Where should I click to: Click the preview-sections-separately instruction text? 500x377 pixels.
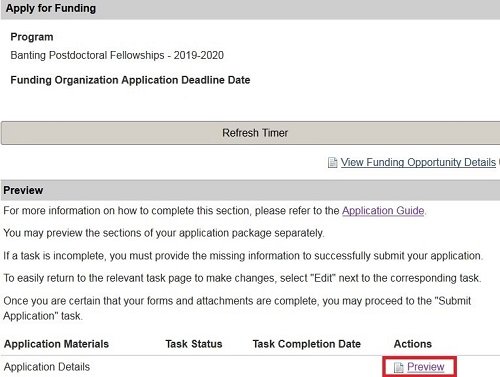164,233
